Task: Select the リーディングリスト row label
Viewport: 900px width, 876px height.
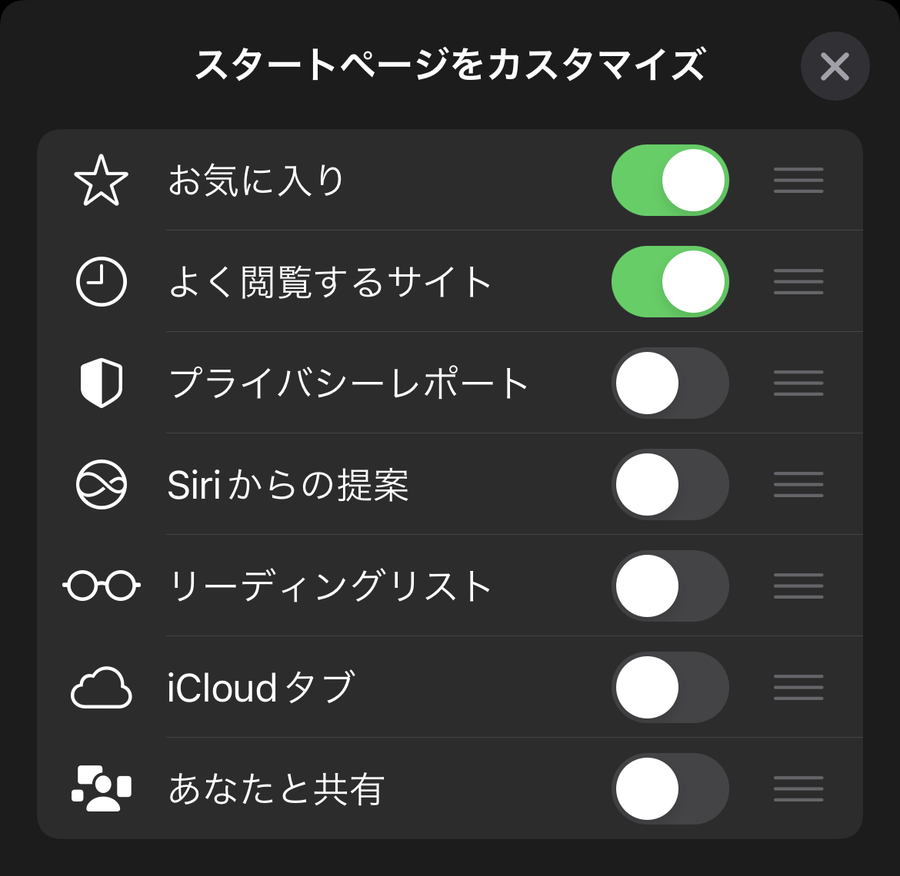Action: click(x=330, y=587)
